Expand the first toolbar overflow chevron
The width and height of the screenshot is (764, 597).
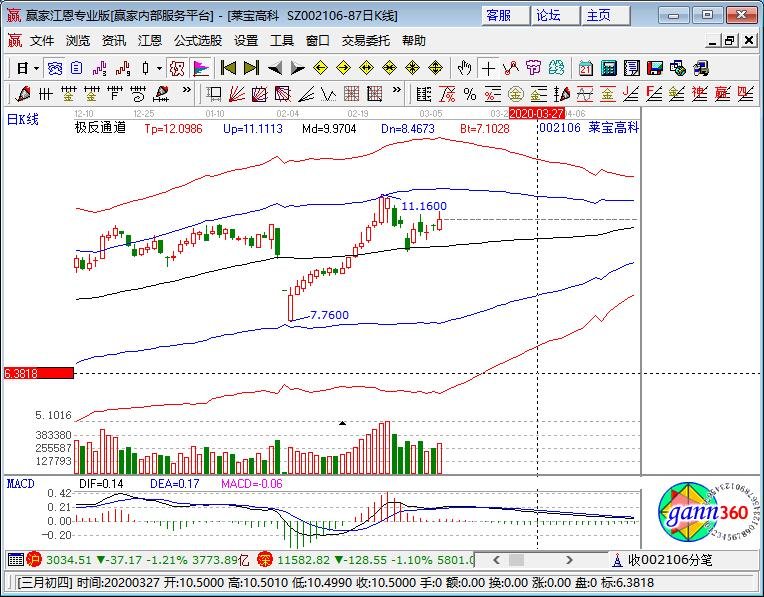click(187, 90)
